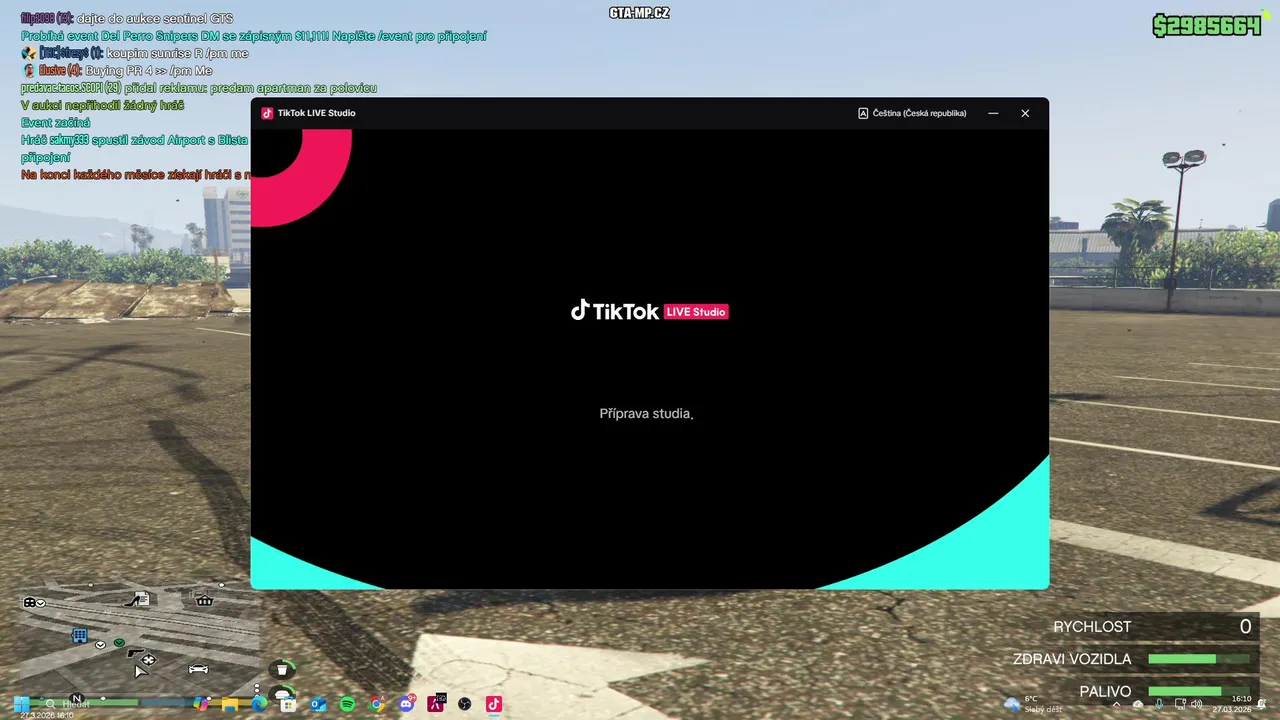
Task: Expand the hidden system tray icons
Action: [x=1116, y=704]
